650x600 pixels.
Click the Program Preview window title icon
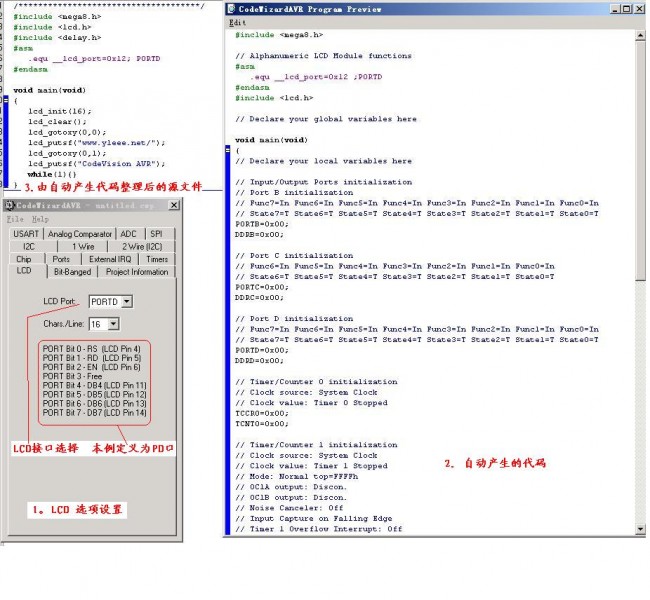[x=232, y=9]
